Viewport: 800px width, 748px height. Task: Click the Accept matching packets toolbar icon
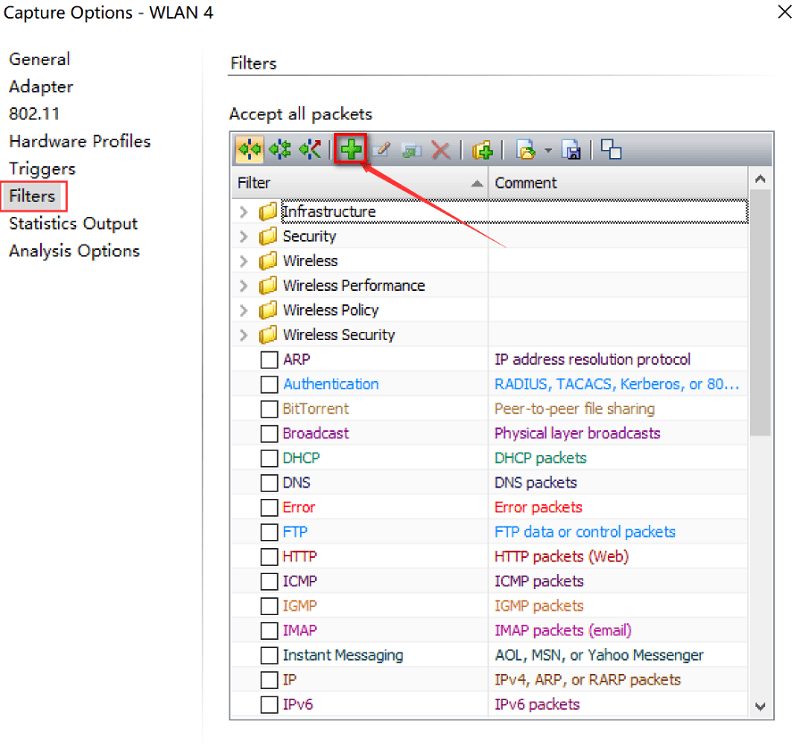pyautogui.click(x=280, y=149)
